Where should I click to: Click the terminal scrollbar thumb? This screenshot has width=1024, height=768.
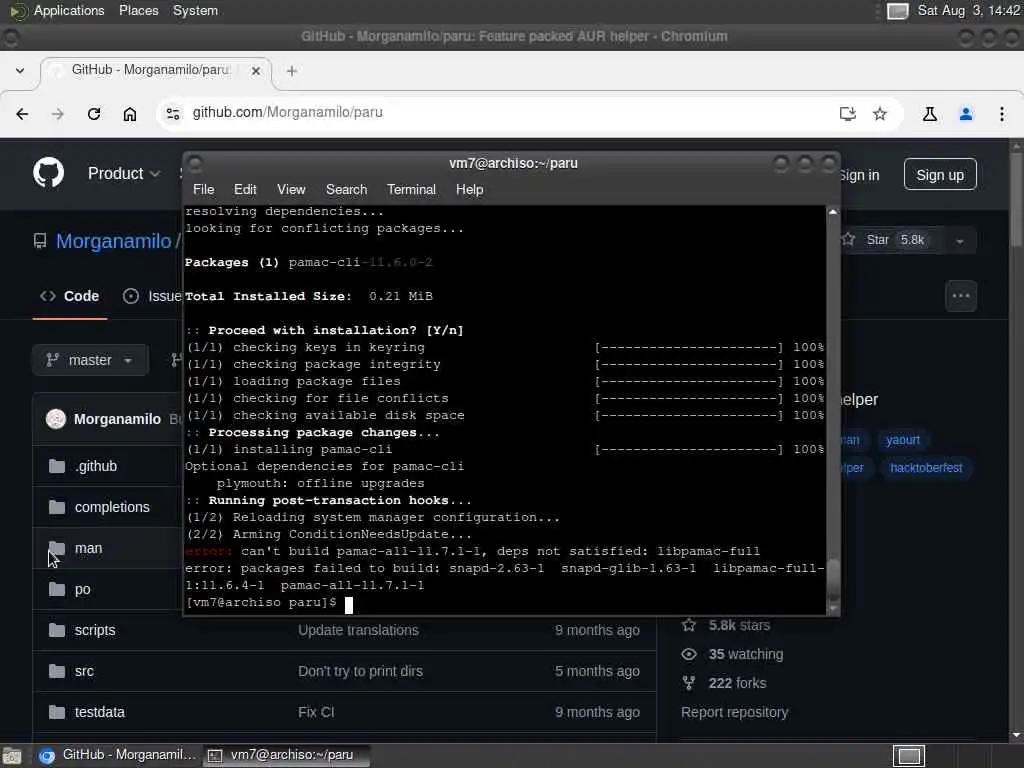point(833,580)
